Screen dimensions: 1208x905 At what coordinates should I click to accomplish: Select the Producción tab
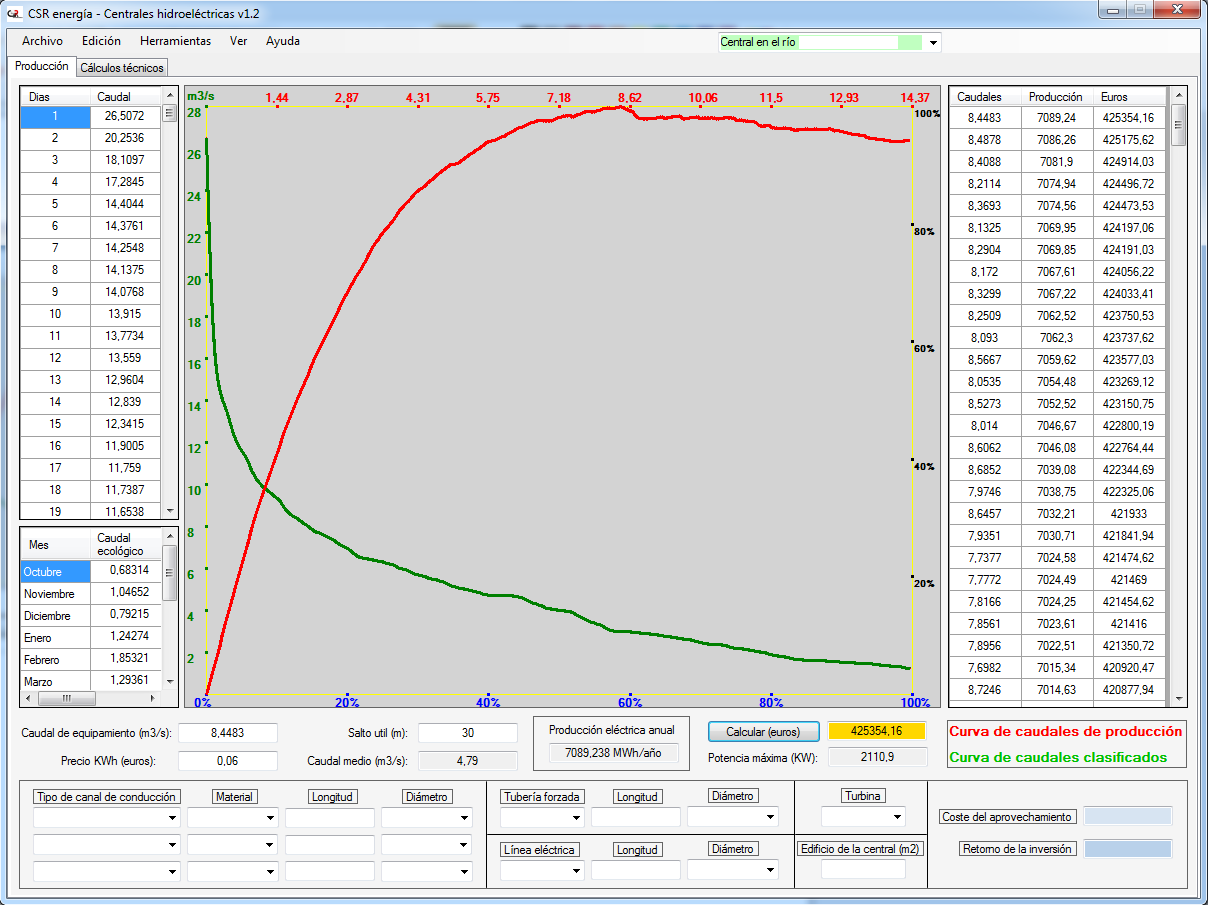[42, 66]
